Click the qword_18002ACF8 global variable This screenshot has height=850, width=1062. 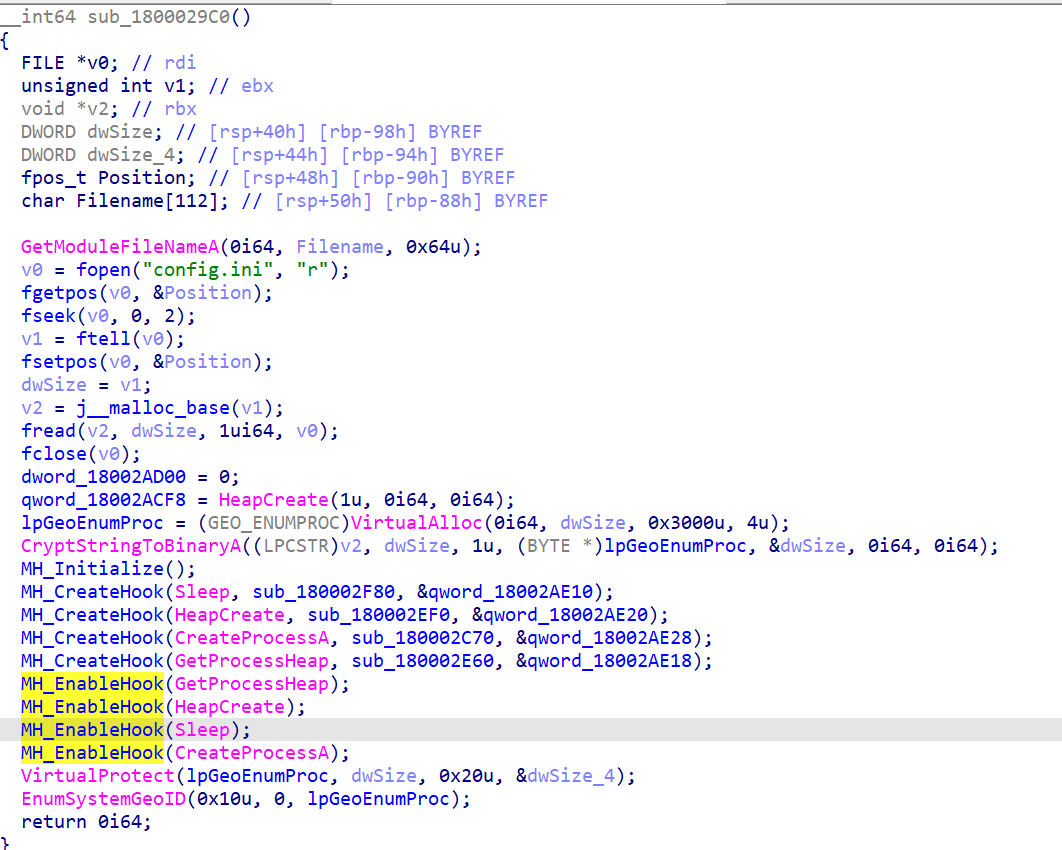point(103,500)
